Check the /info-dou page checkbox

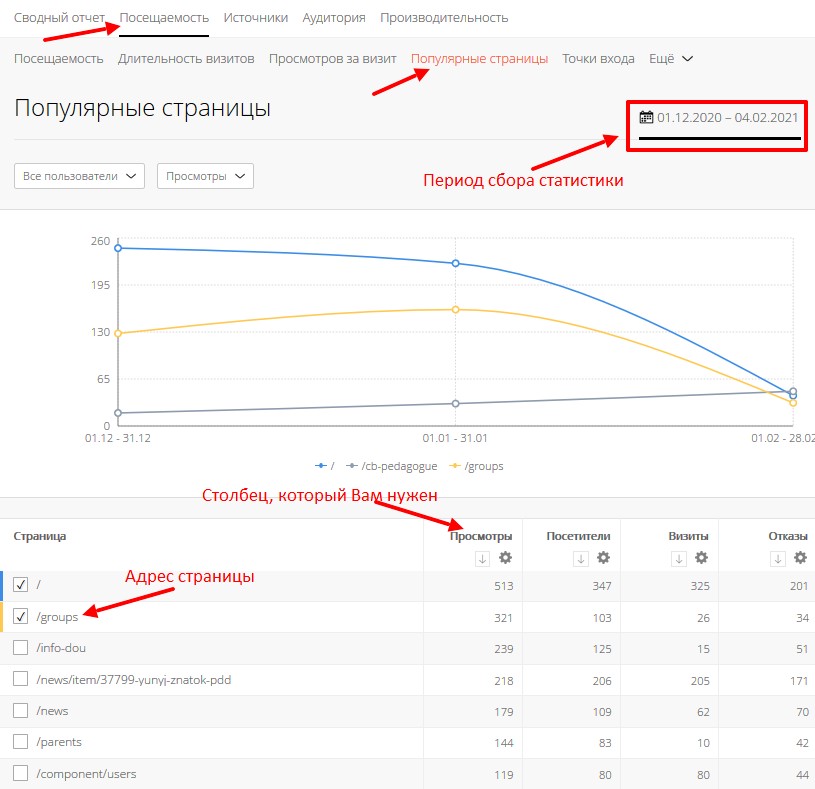coord(20,648)
